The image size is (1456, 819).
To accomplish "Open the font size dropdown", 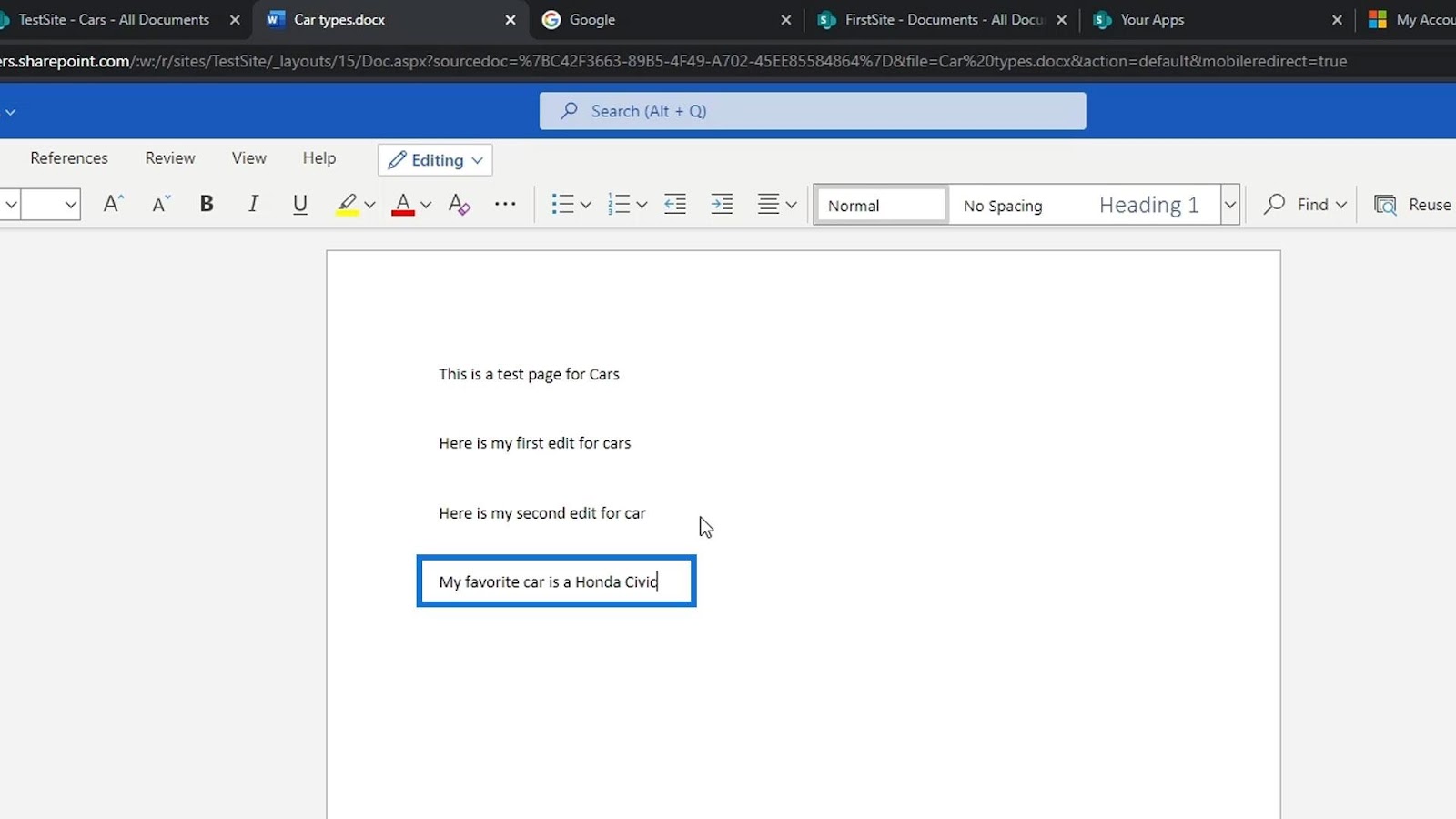I will click(x=70, y=205).
